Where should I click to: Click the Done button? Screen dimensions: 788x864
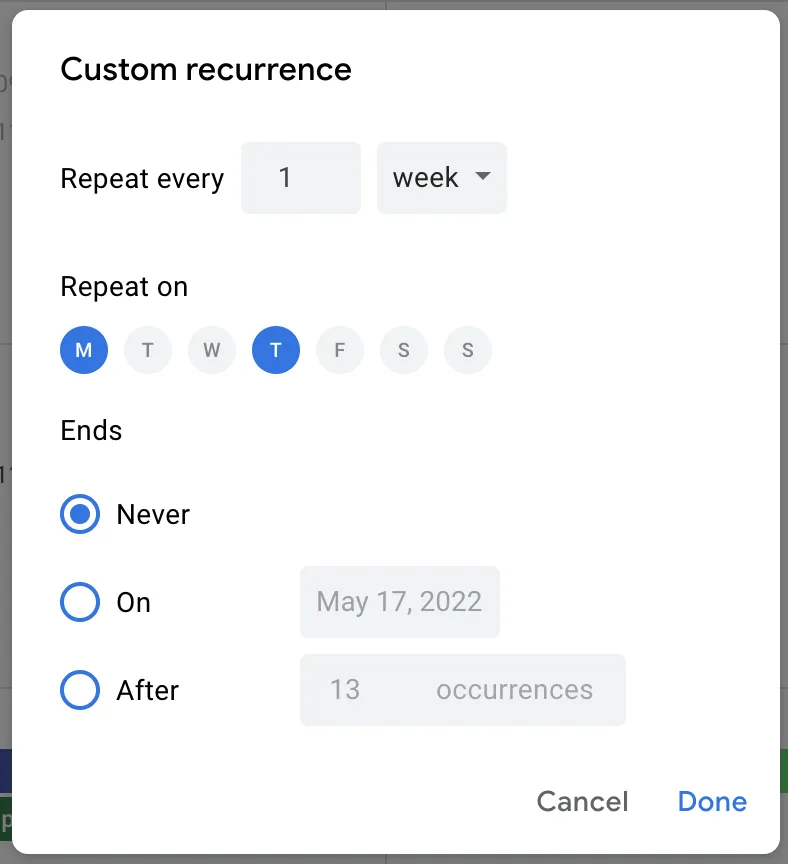[x=711, y=801]
